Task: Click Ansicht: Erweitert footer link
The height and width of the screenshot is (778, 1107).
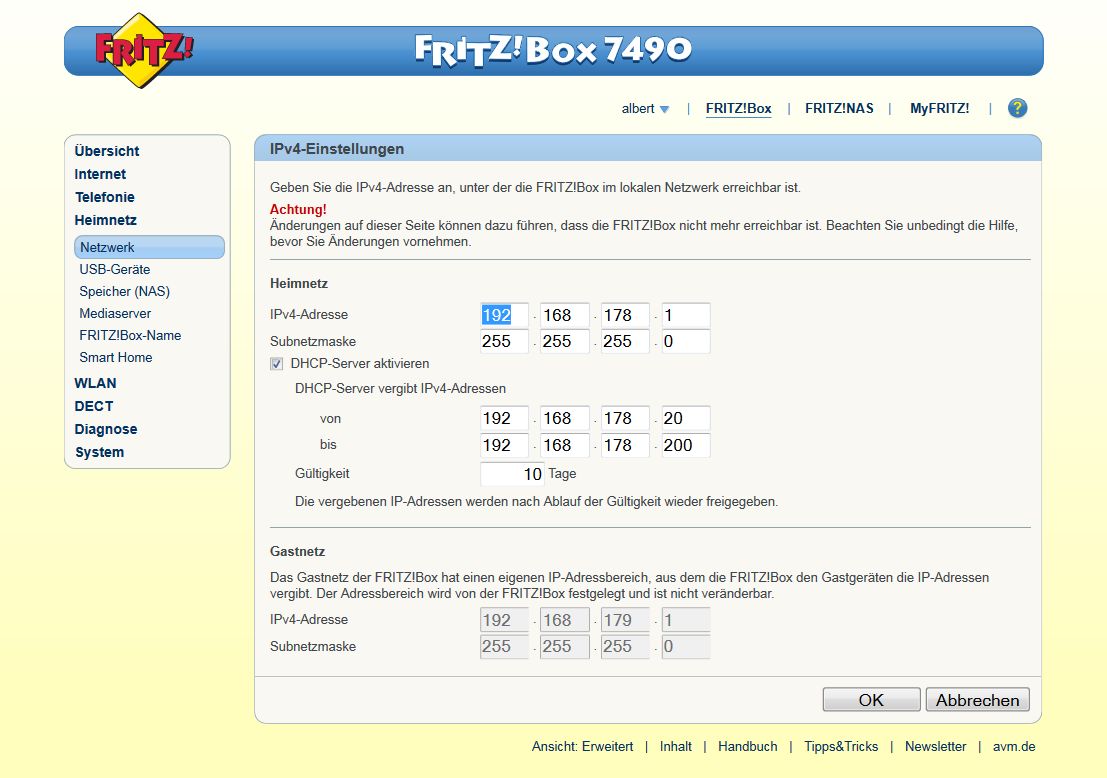Action: coord(582,746)
